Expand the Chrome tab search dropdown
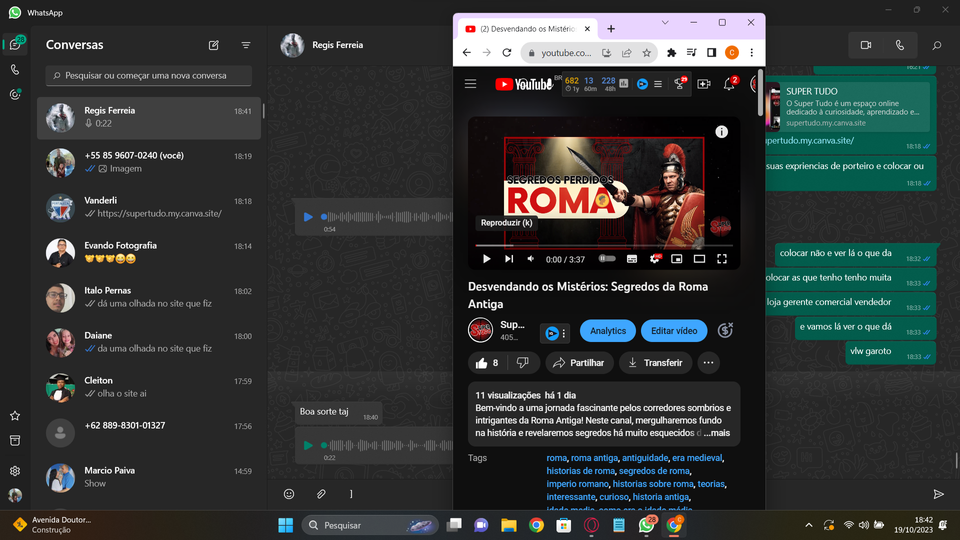The width and height of the screenshot is (960, 540). [665, 23]
